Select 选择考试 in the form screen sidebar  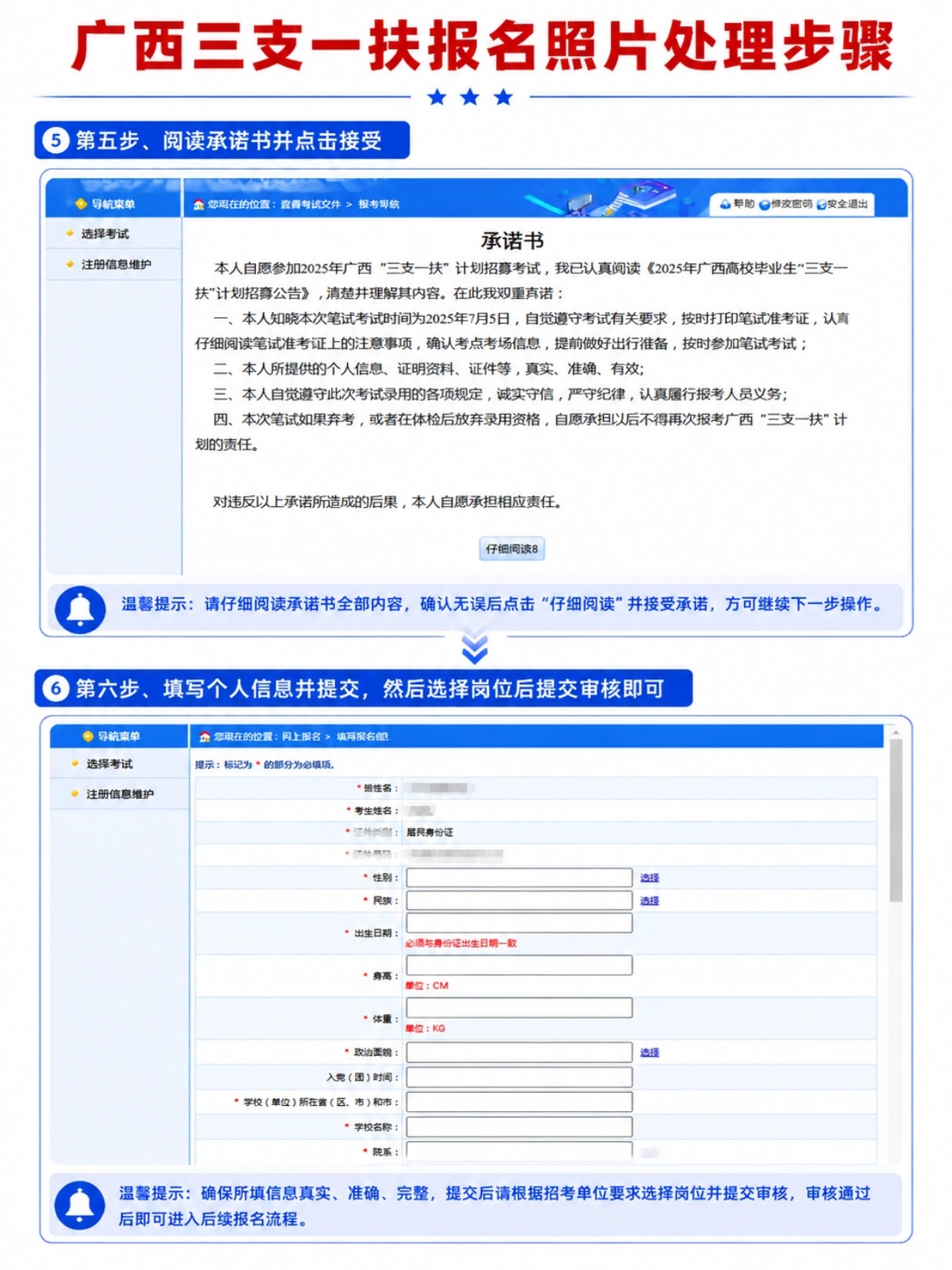110,764
